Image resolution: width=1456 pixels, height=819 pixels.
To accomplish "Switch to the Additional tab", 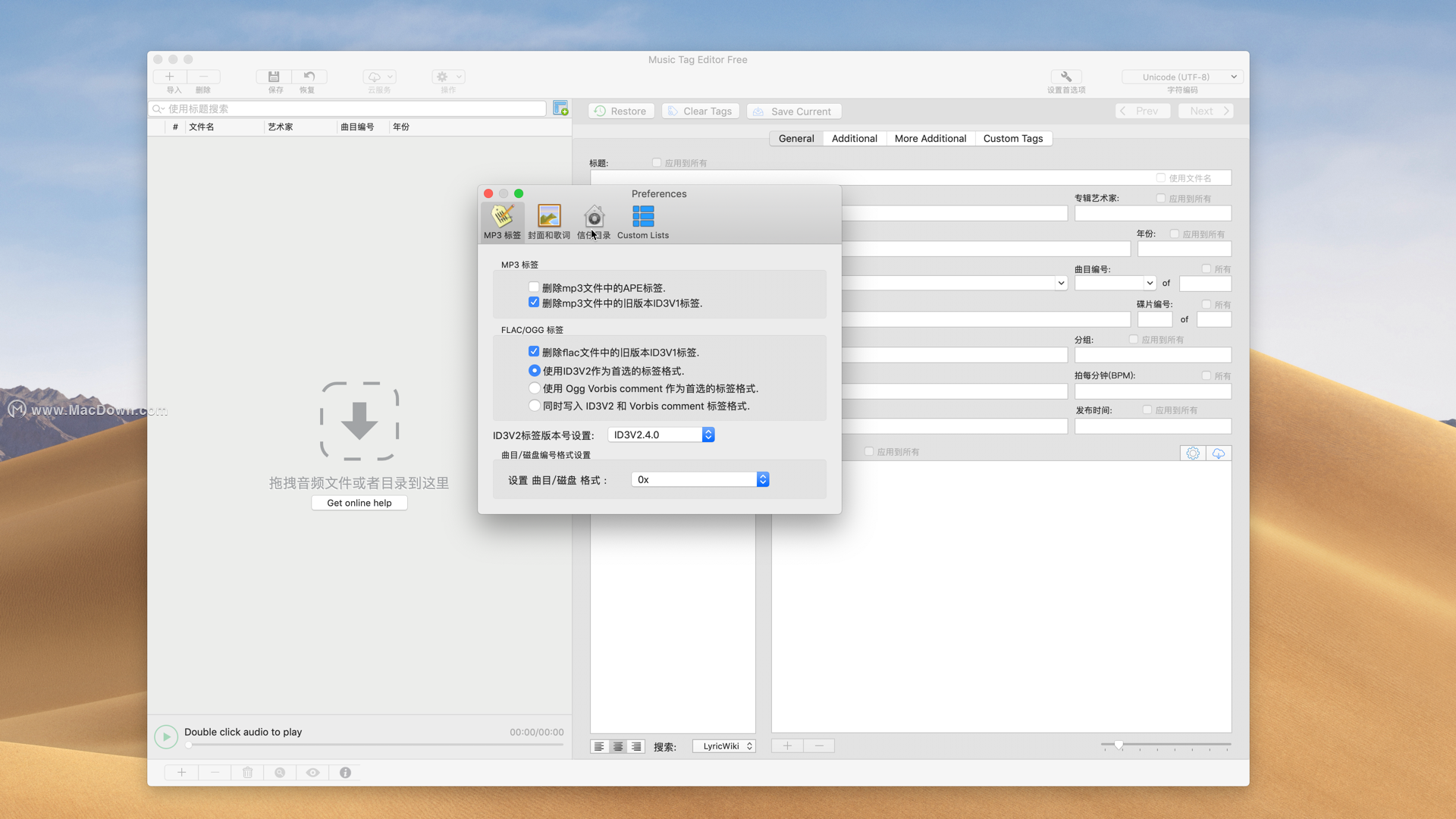I will (x=855, y=138).
